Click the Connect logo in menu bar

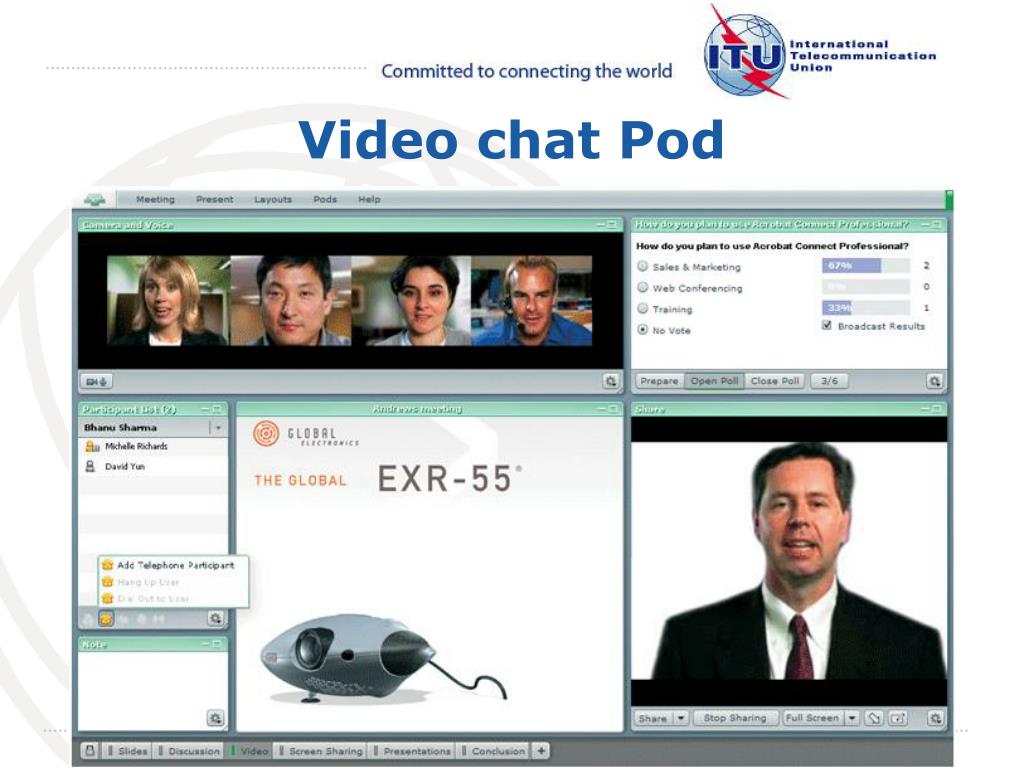[x=95, y=199]
